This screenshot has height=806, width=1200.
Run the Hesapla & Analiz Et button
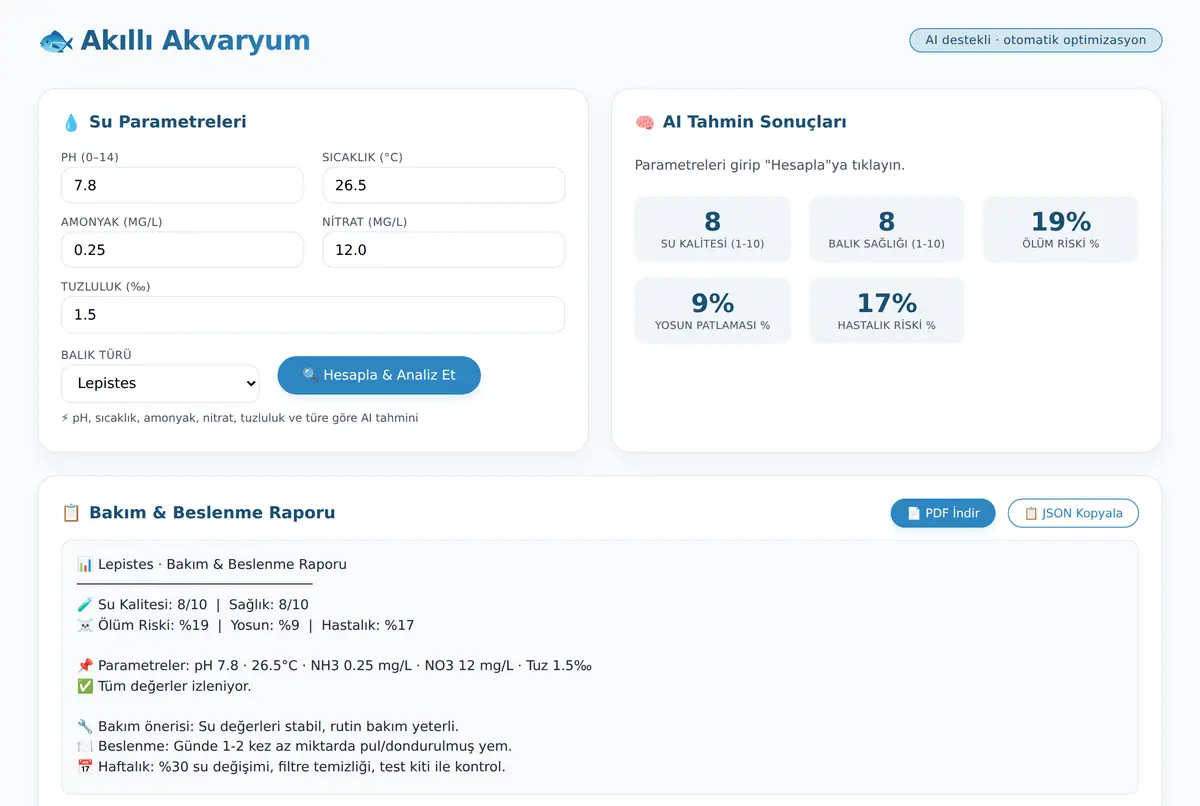[379, 375]
